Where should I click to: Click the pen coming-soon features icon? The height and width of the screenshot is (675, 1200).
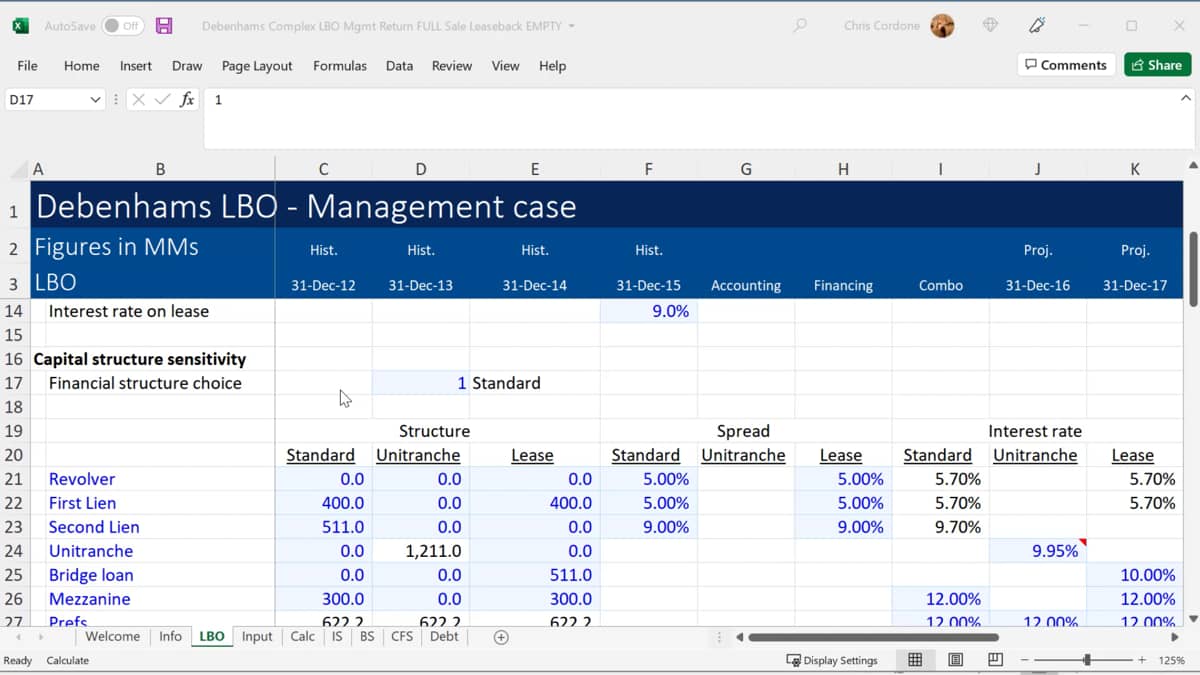point(1038,26)
